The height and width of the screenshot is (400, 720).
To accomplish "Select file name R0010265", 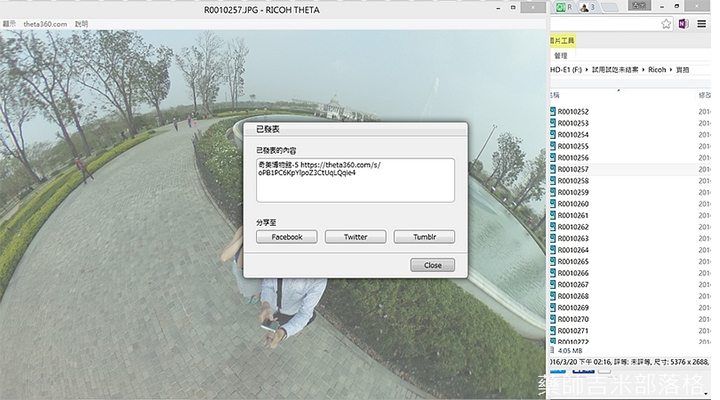I will click(x=573, y=261).
